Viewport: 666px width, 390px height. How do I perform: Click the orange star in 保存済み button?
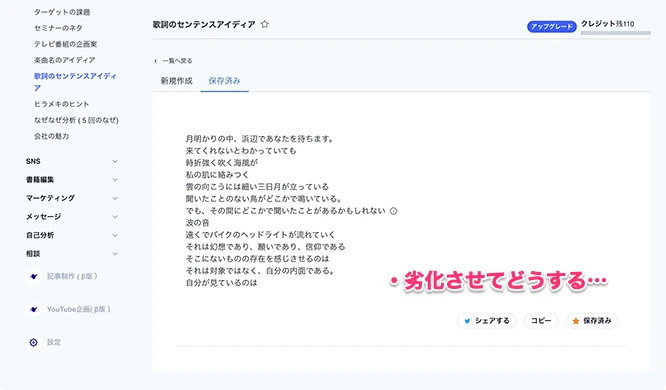(x=576, y=321)
